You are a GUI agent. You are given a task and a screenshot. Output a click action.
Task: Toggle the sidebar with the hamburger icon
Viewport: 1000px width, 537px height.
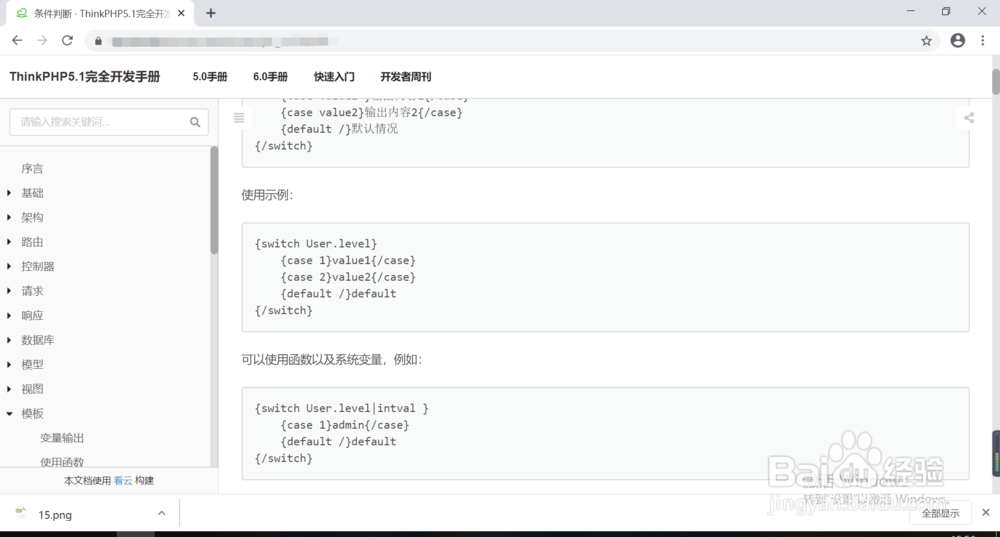click(239, 118)
